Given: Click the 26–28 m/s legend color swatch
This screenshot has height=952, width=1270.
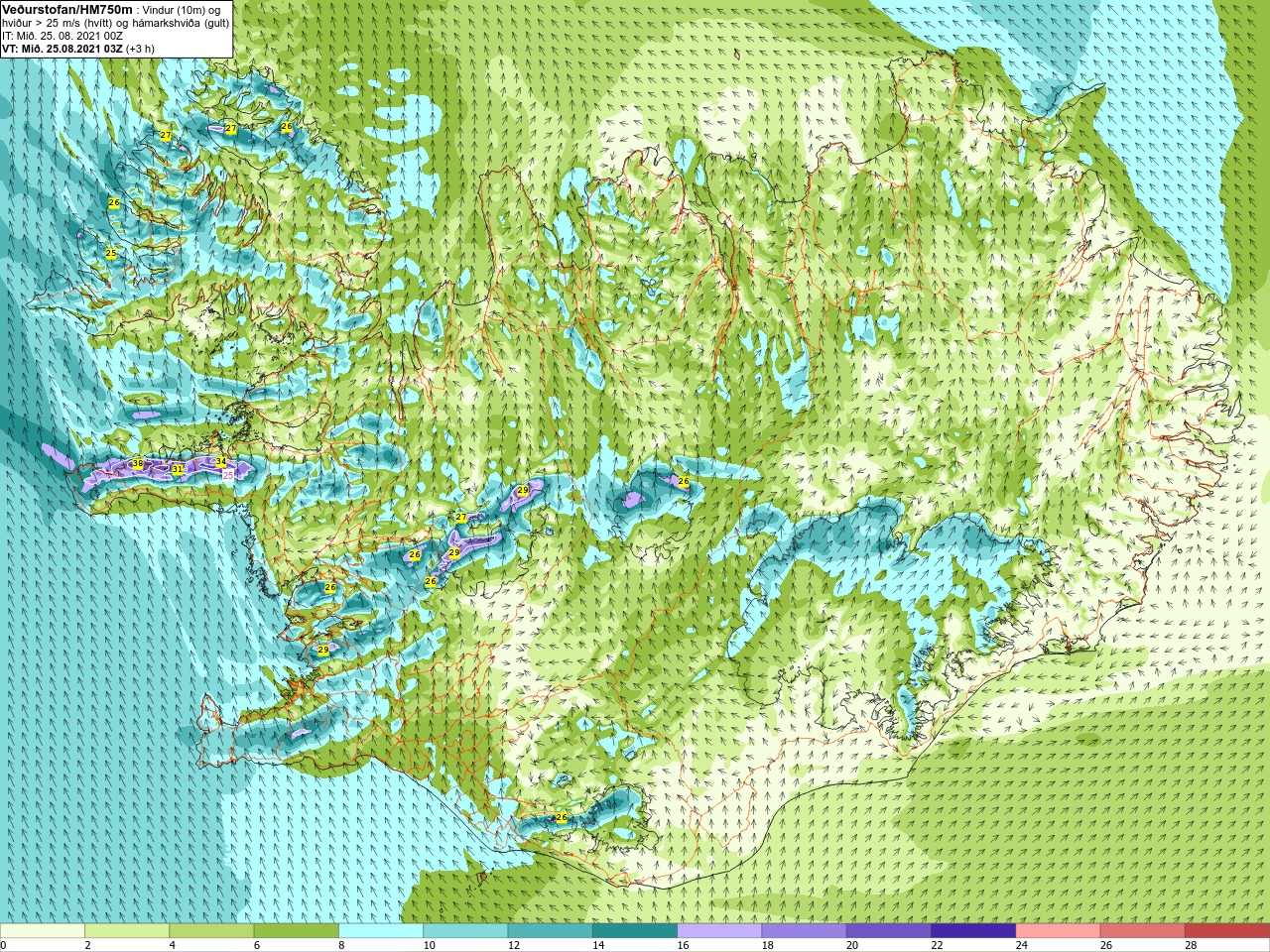Looking at the screenshot, I should (x=1143, y=931).
